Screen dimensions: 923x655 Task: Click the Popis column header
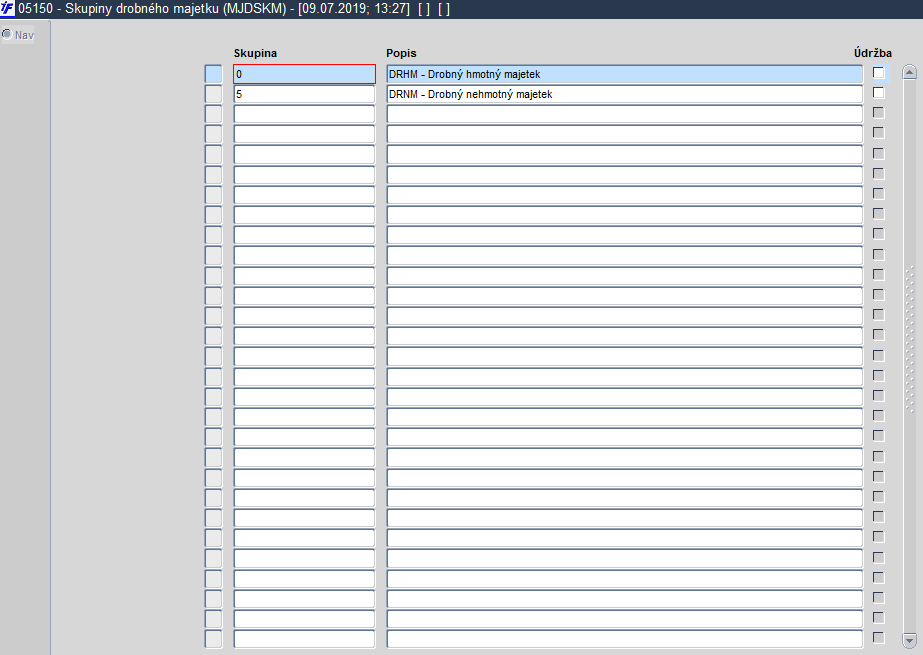coord(401,53)
